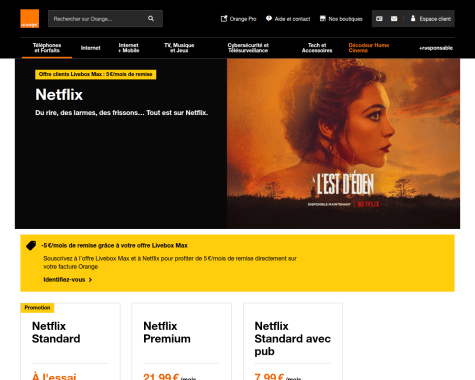Click the discount tag icon in yellow banner
475x380 pixels.
coord(31,246)
